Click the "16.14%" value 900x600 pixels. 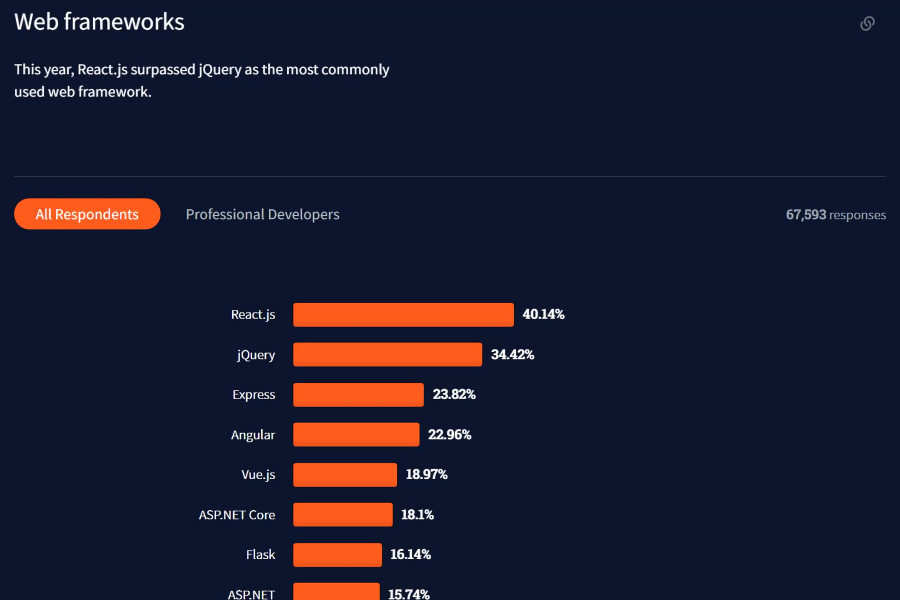coord(410,554)
